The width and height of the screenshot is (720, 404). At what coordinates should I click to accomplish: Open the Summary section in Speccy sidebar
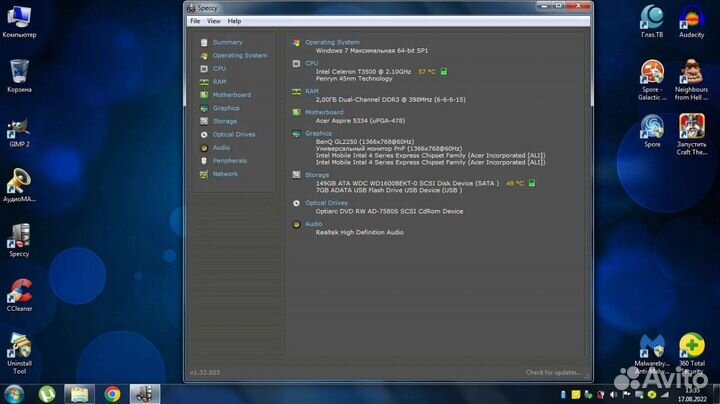tap(228, 42)
